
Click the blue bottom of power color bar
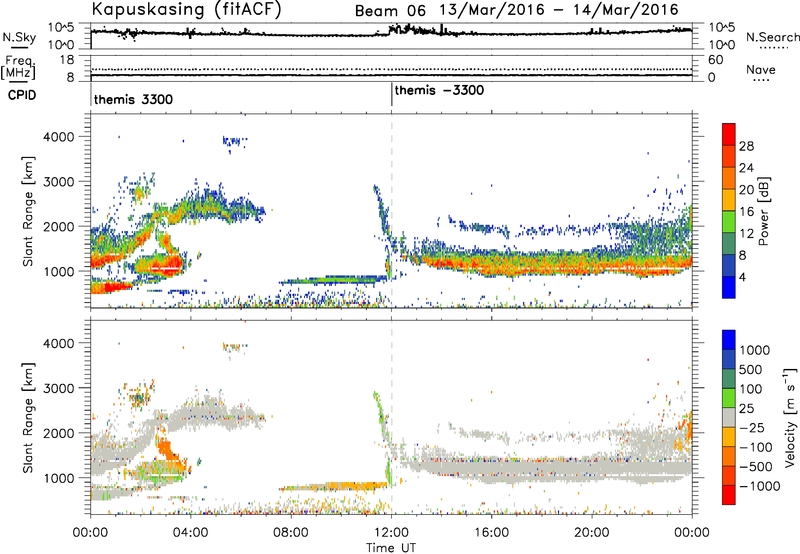(x=729, y=288)
